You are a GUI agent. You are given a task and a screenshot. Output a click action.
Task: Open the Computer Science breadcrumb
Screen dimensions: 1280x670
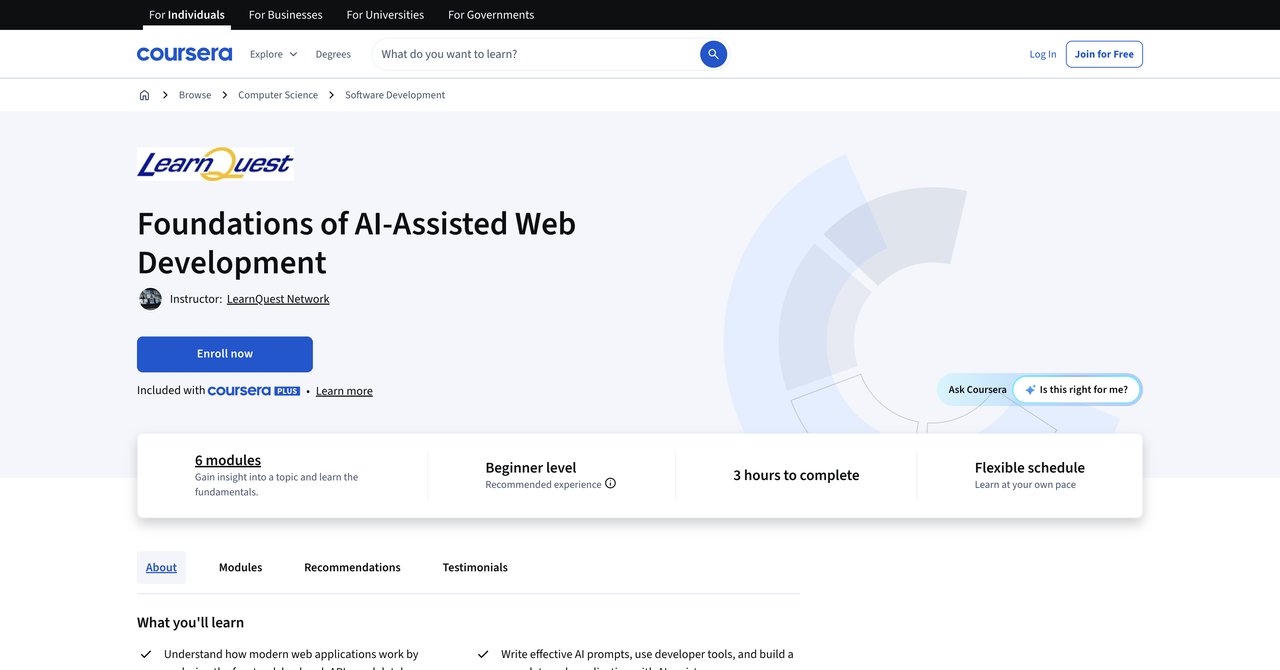click(x=278, y=95)
